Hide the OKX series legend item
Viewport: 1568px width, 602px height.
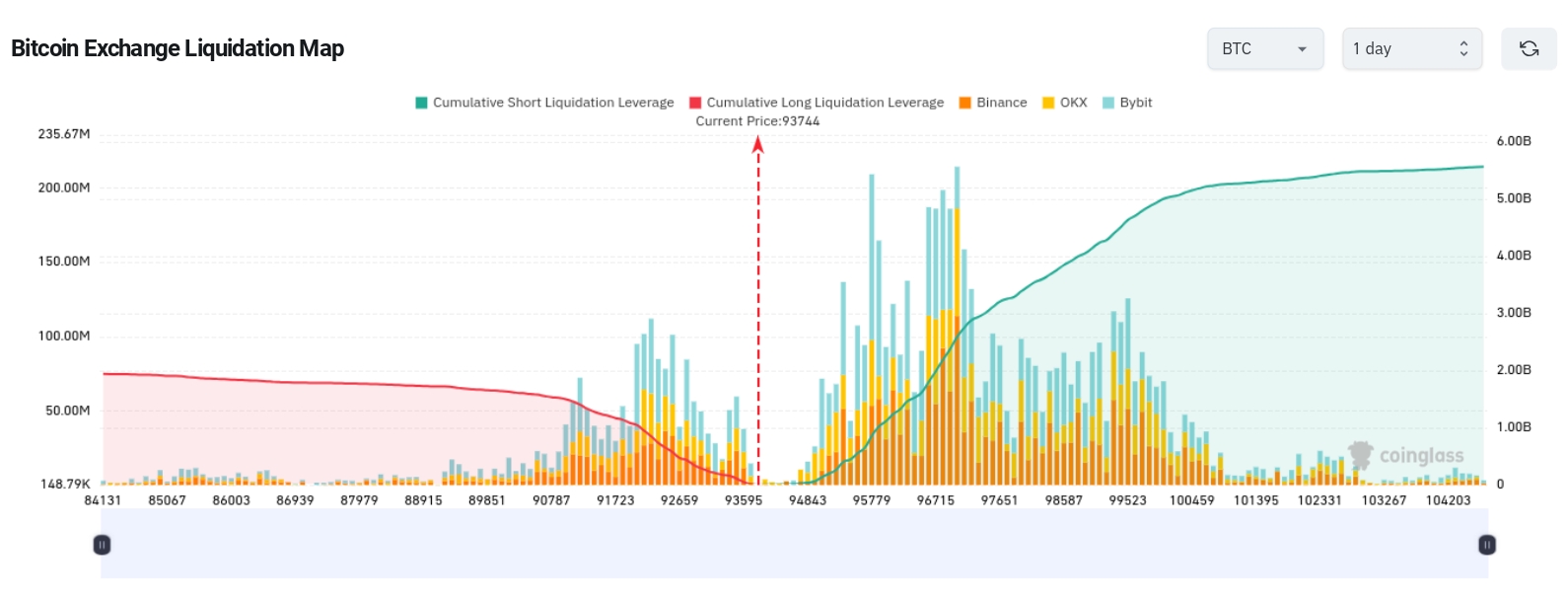[1073, 103]
